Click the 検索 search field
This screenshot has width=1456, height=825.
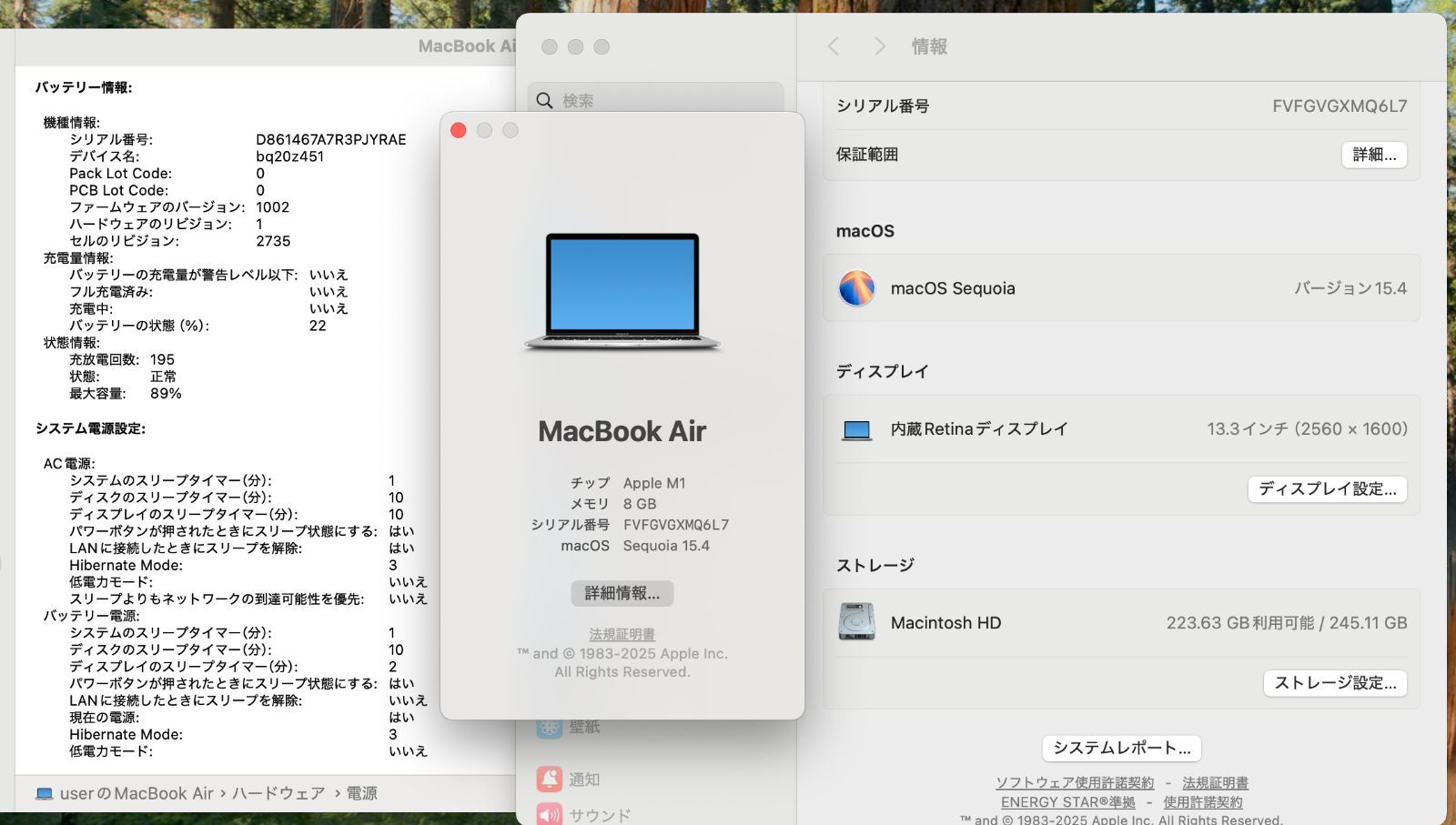tap(655, 100)
